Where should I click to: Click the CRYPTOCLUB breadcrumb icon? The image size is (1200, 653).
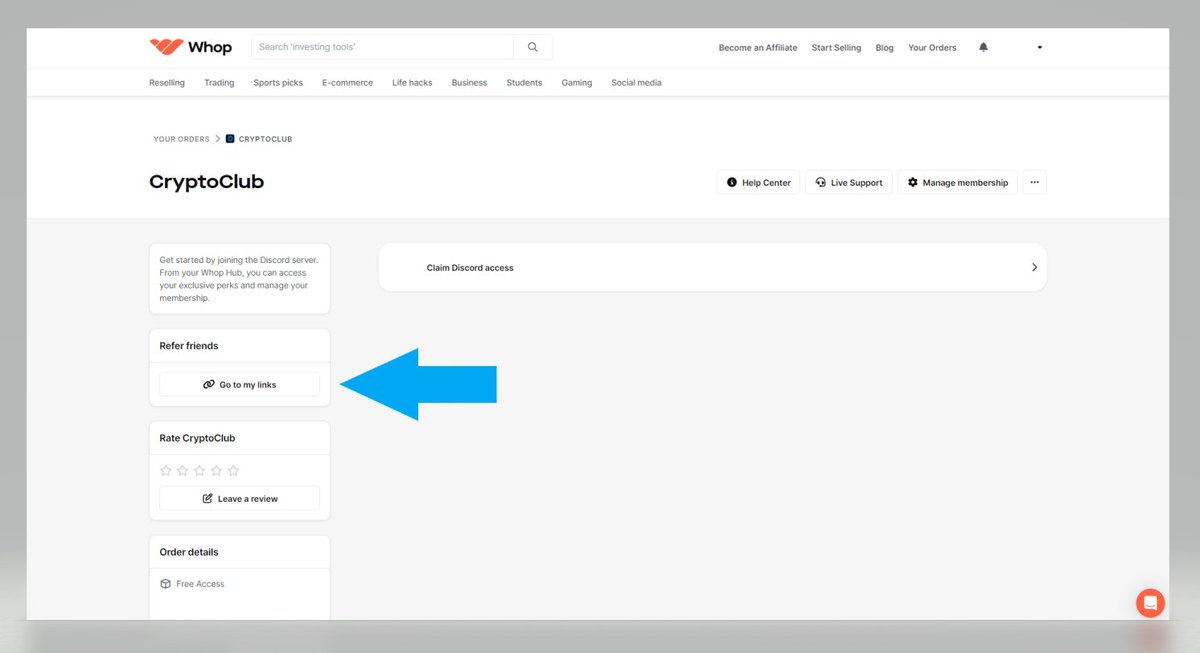point(230,139)
